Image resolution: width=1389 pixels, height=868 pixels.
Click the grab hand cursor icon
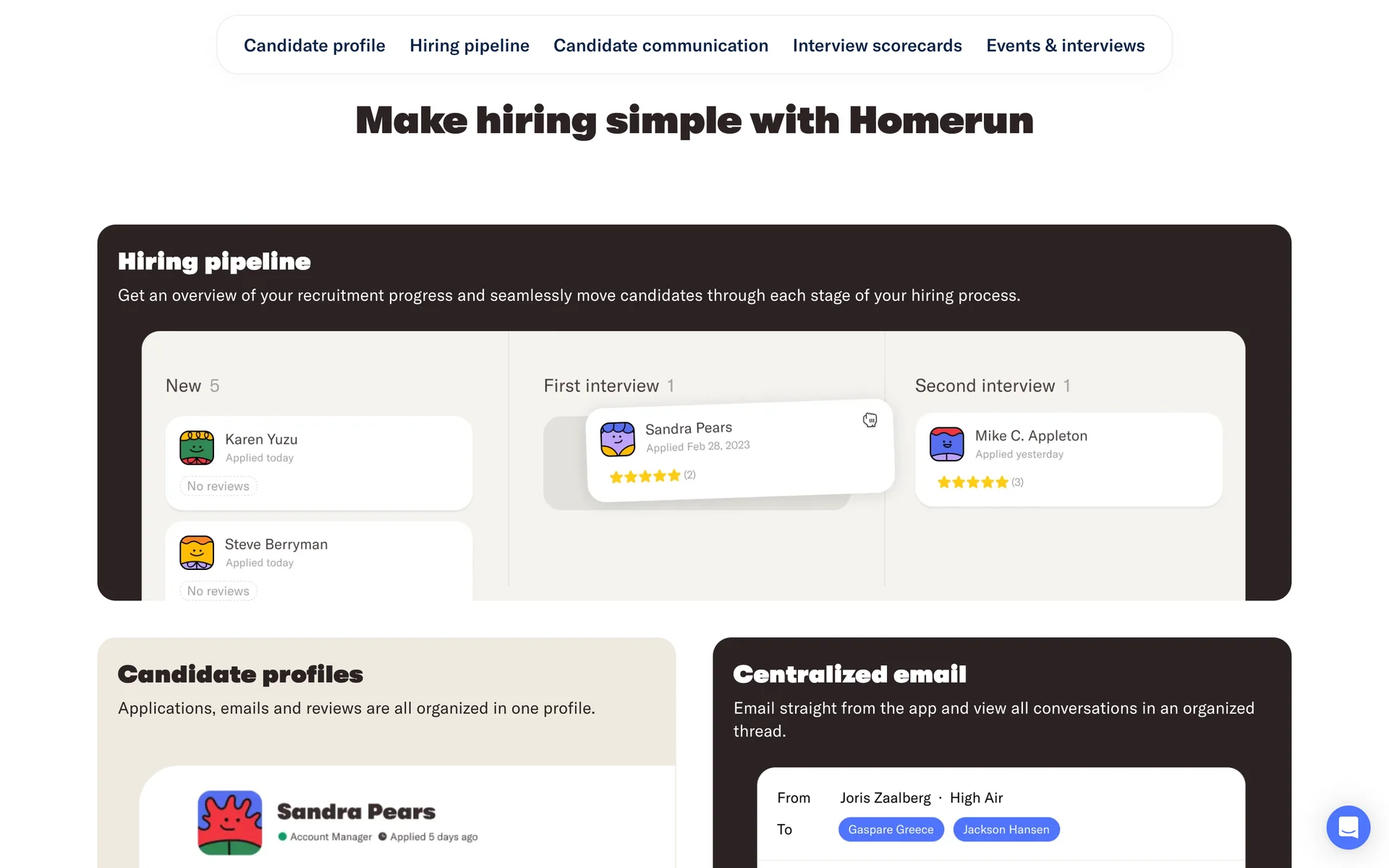pos(870,420)
